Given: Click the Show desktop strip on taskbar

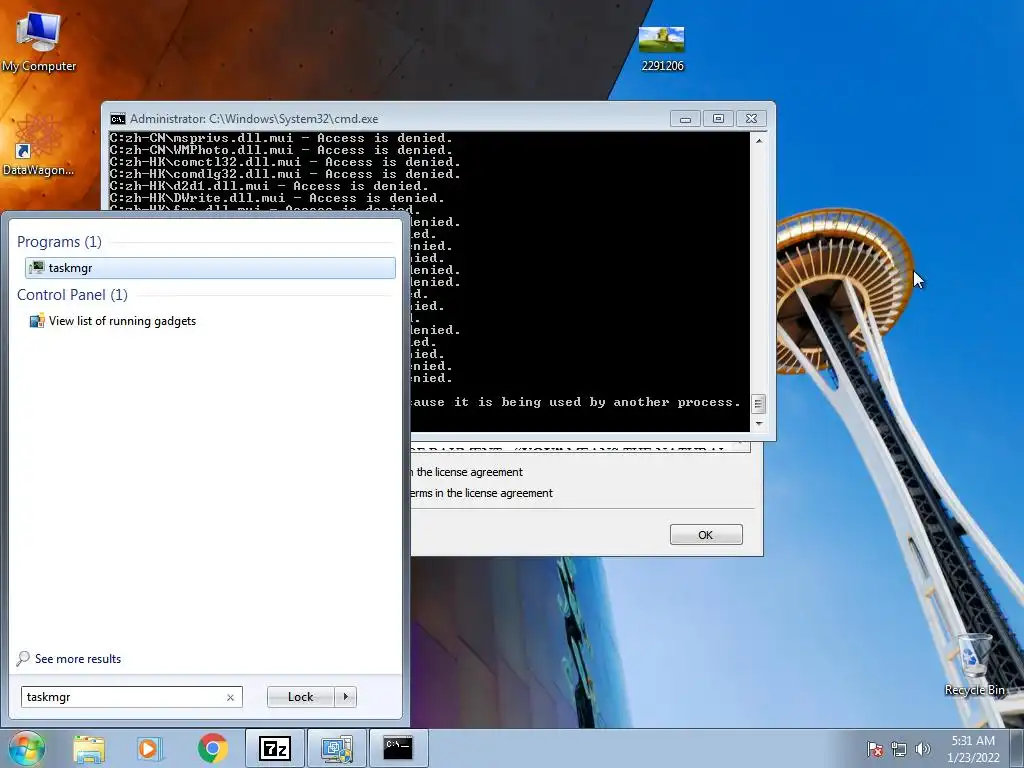Looking at the screenshot, I should 1016,748.
